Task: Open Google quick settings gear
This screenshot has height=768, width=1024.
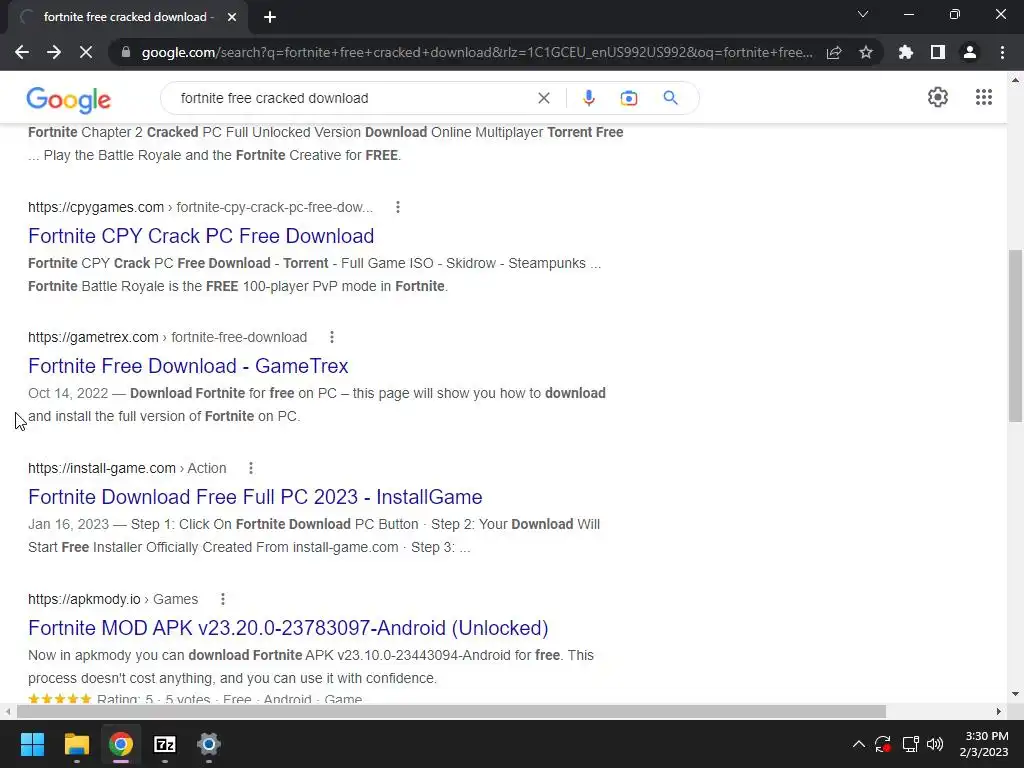Action: click(938, 97)
